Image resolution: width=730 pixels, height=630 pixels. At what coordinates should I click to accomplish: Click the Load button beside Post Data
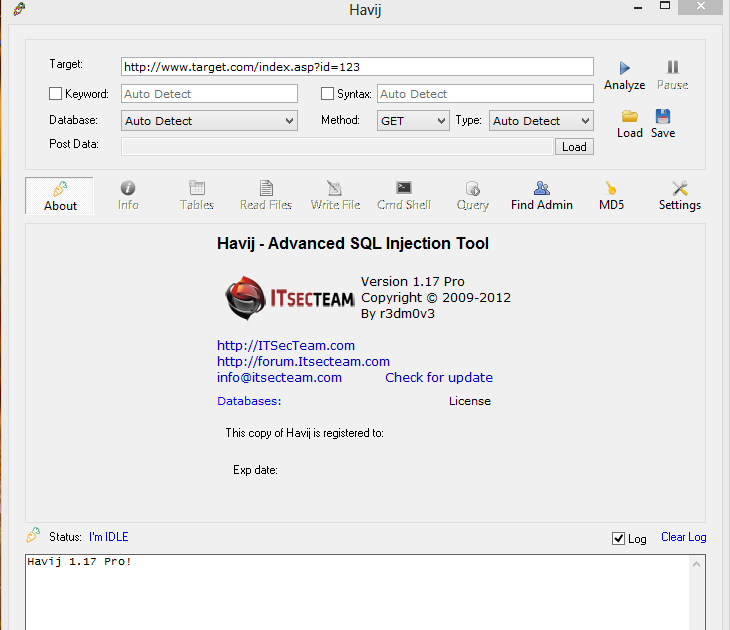[x=574, y=147]
